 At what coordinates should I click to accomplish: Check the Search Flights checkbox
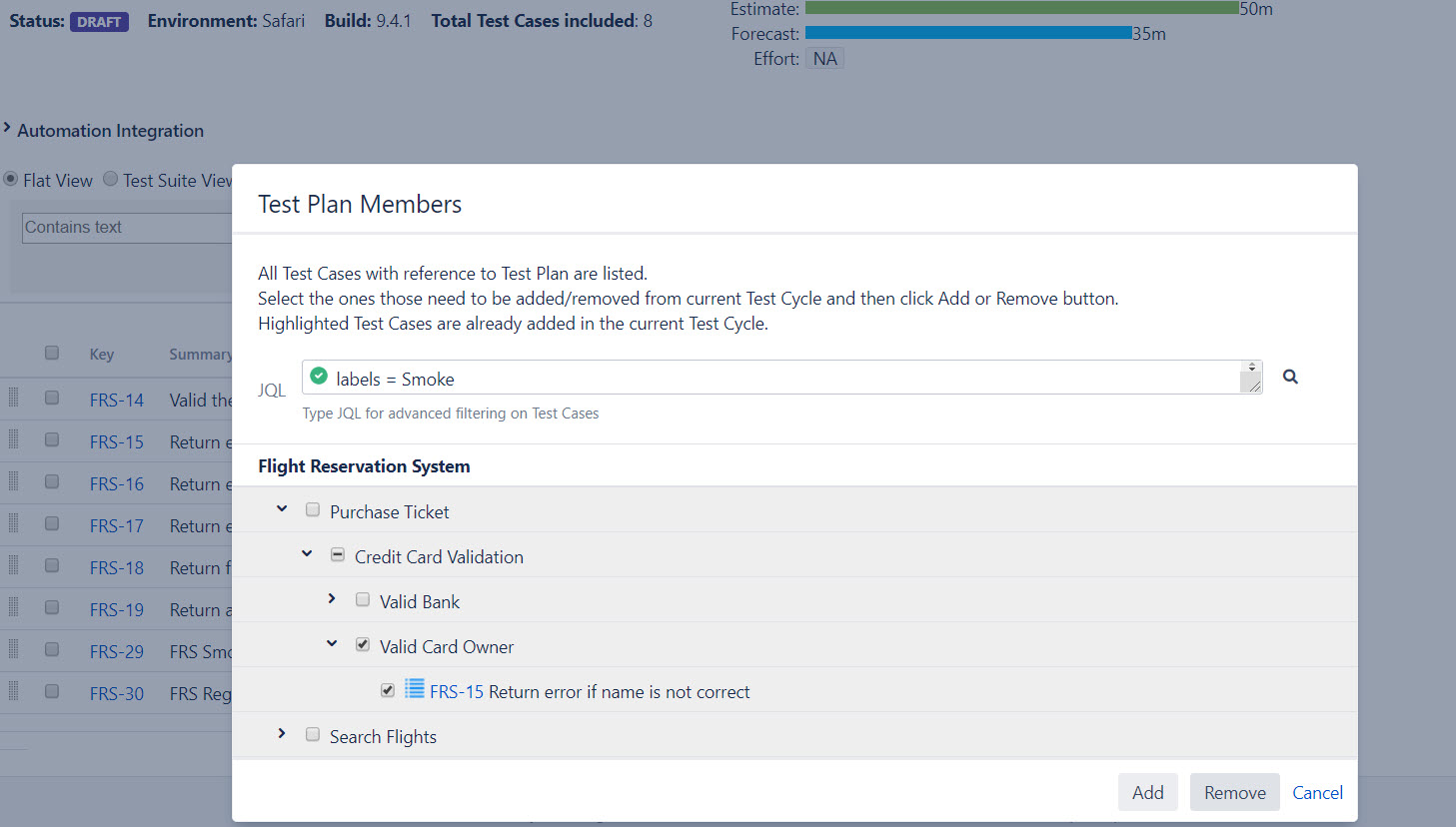click(x=313, y=734)
